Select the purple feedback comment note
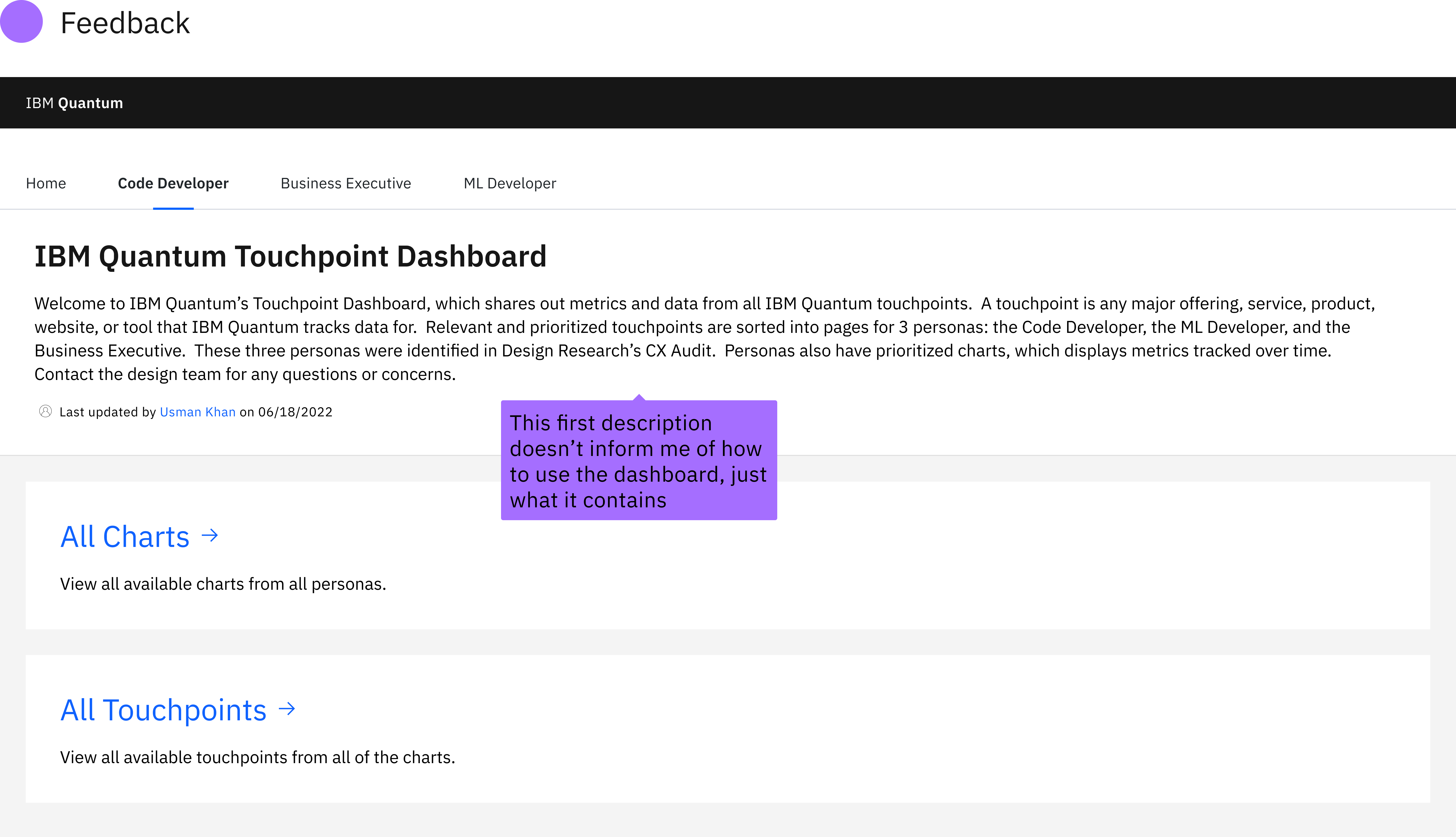The height and width of the screenshot is (837, 1456). coord(639,460)
